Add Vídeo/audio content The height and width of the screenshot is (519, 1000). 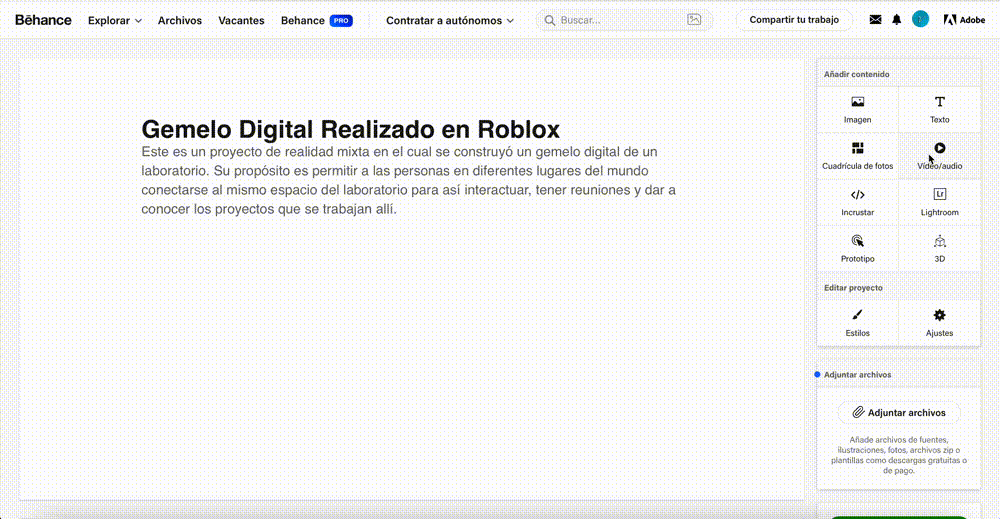(x=939, y=156)
